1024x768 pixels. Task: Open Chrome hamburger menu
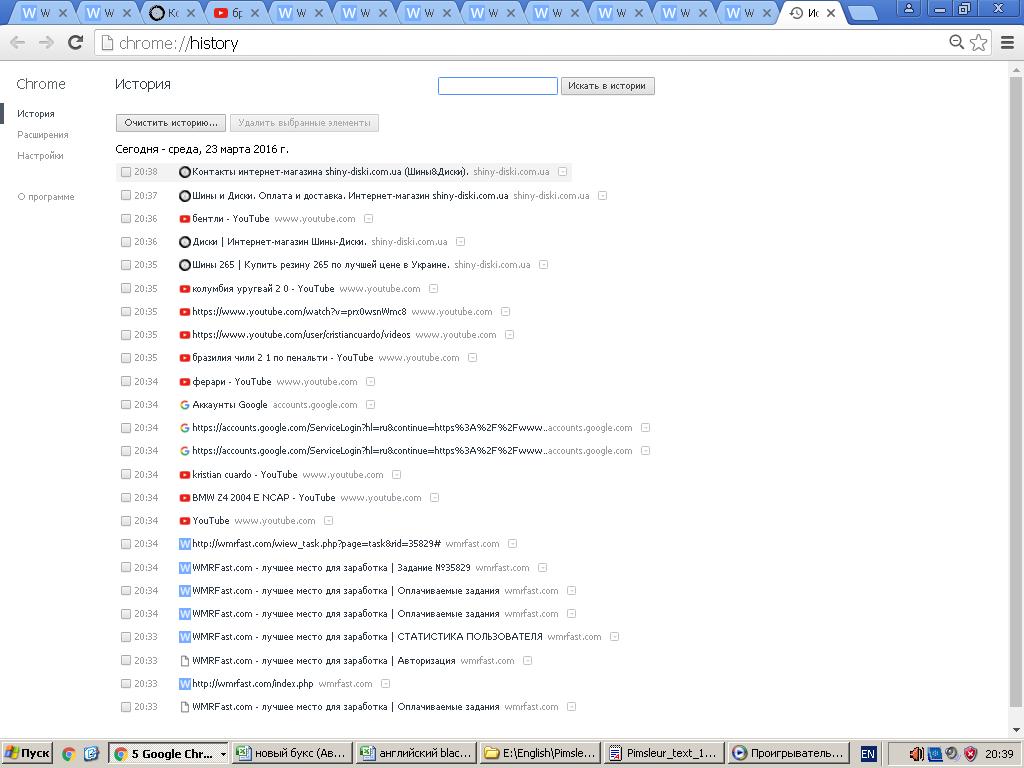[x=1008, y=42]
